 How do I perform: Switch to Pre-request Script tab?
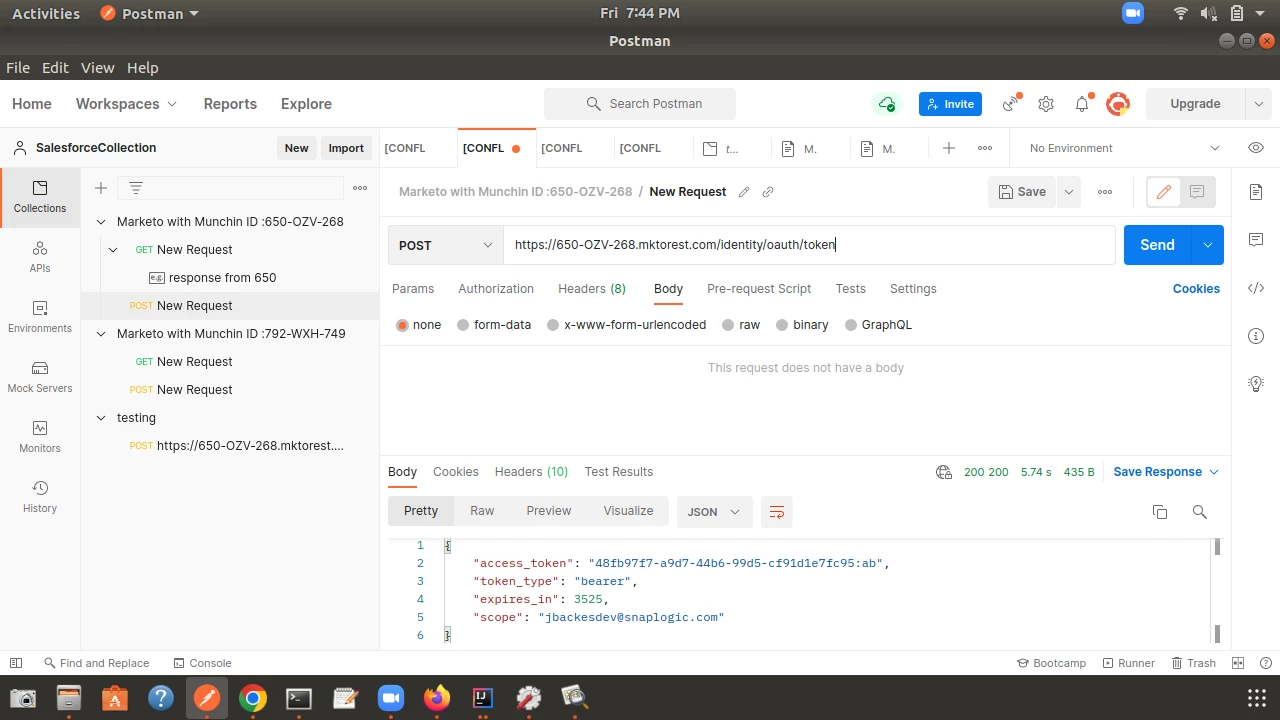click(759, 289)
